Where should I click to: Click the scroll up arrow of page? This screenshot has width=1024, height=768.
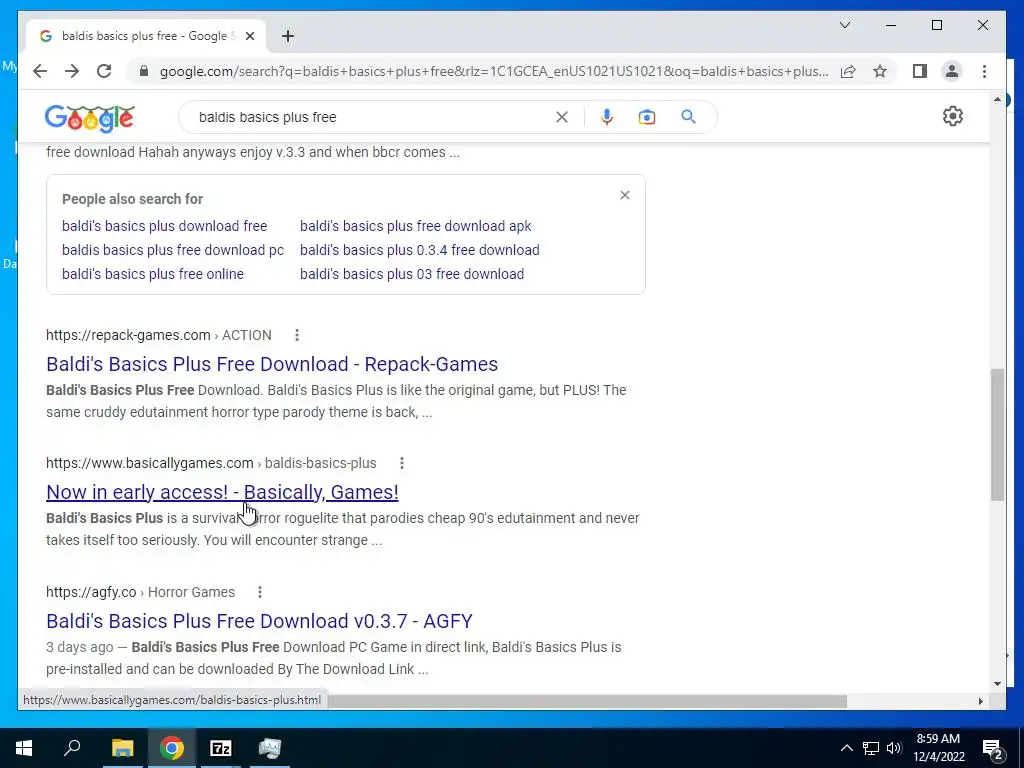(997, 99)
